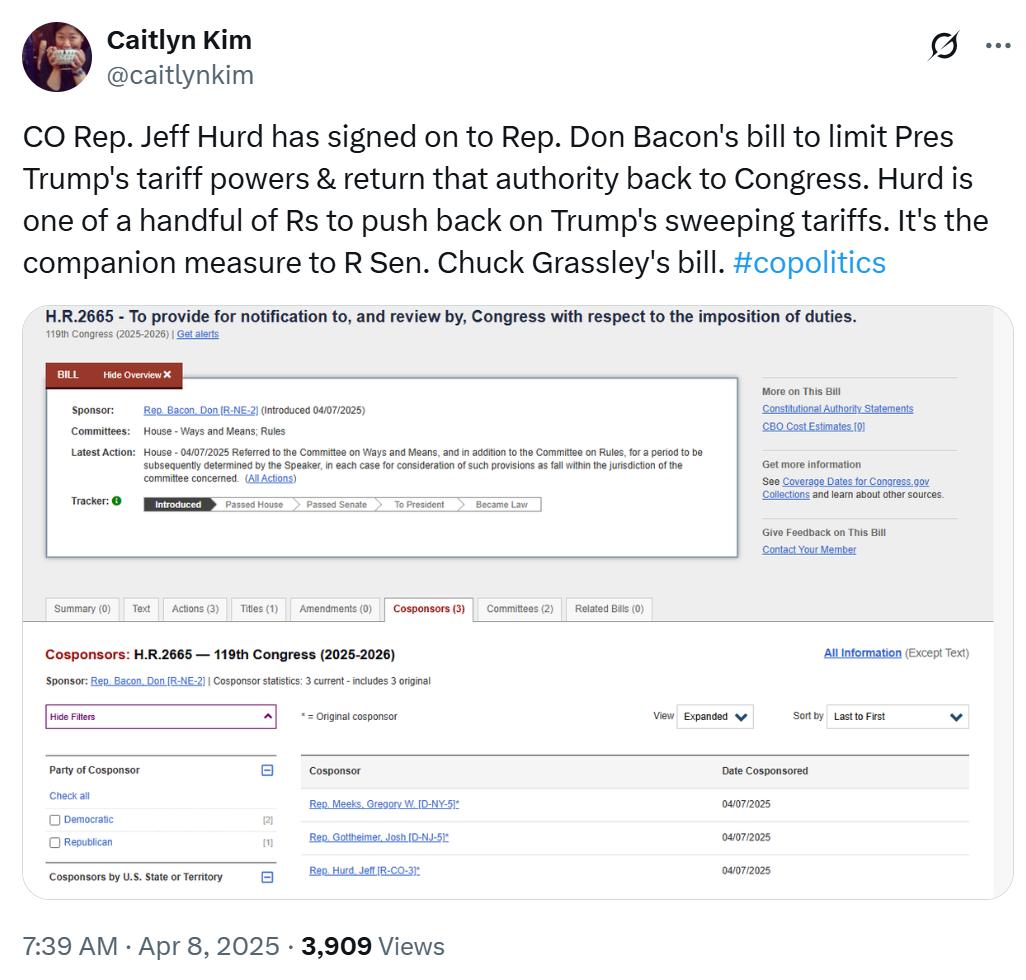Open the tweet's three-dot more menu

[998, 46]
